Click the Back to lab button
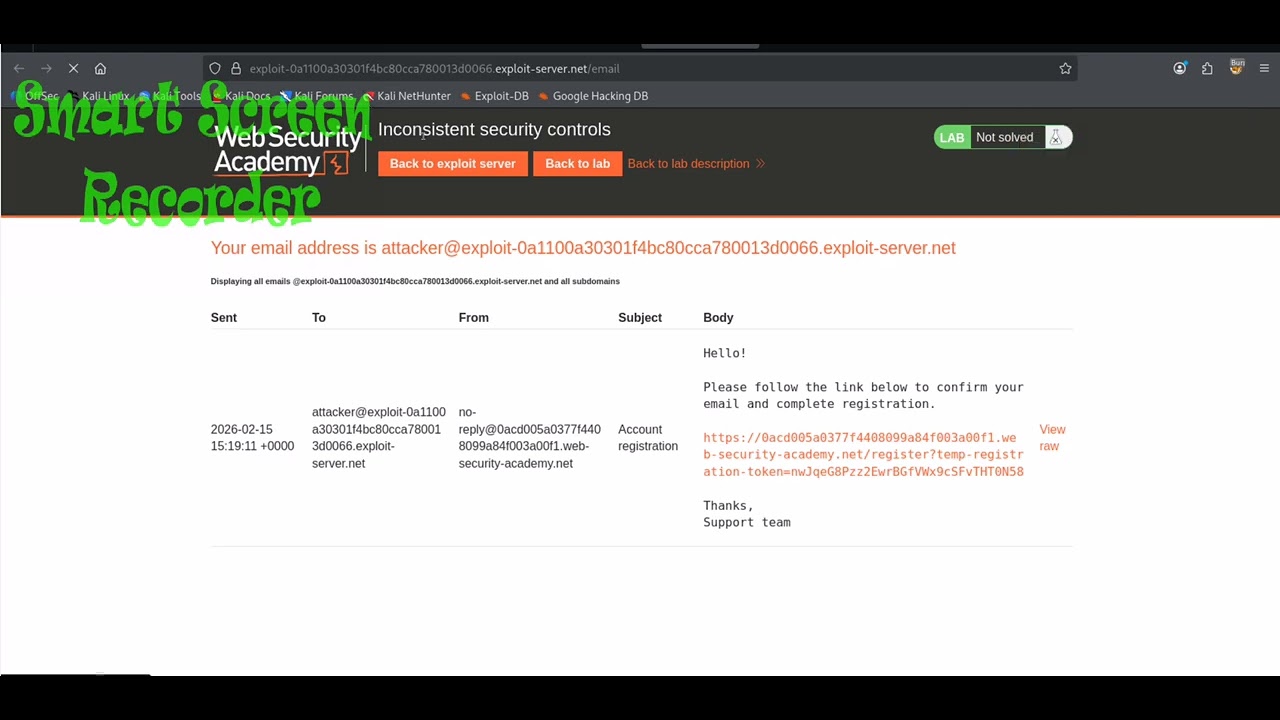 click(x=578, y=164)
